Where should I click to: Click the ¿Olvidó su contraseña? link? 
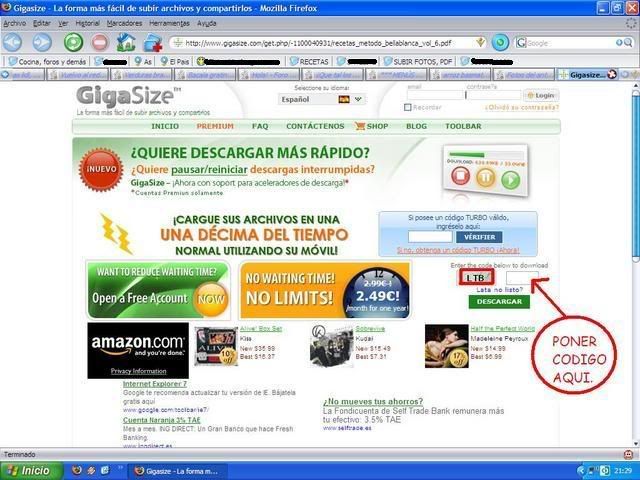tap(522, 107)
